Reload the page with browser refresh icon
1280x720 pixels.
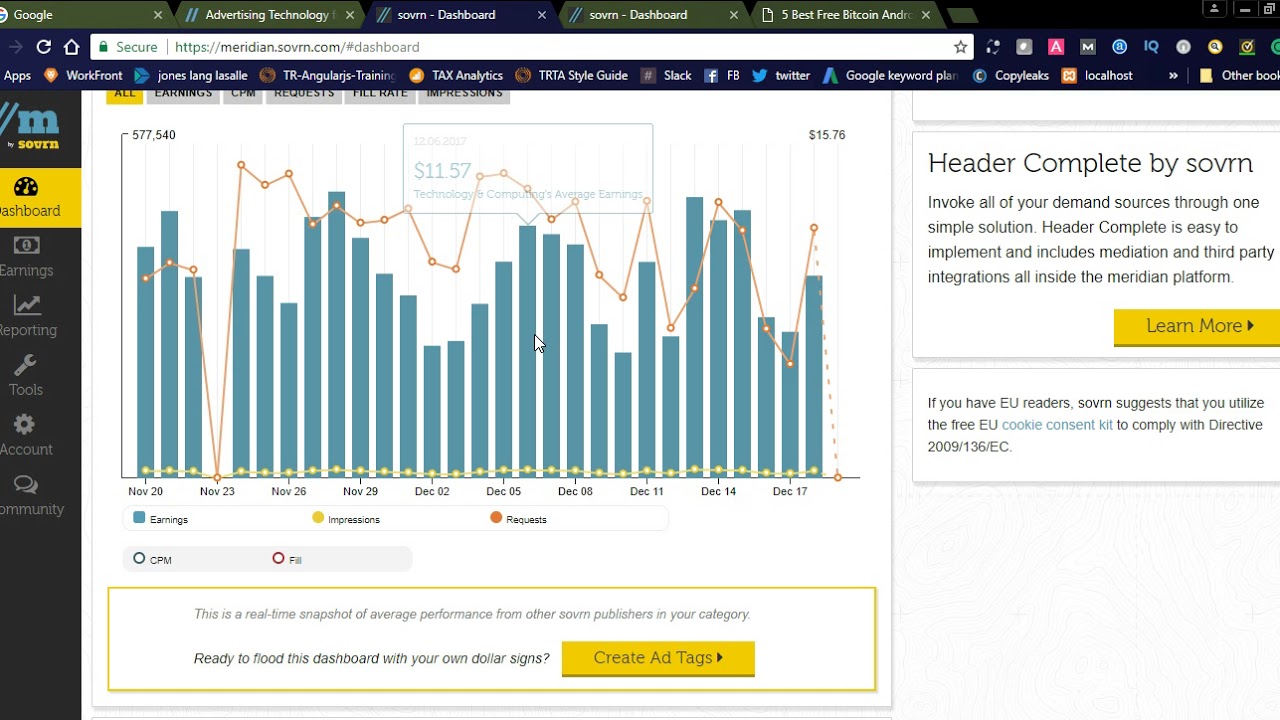pos(43,47)
